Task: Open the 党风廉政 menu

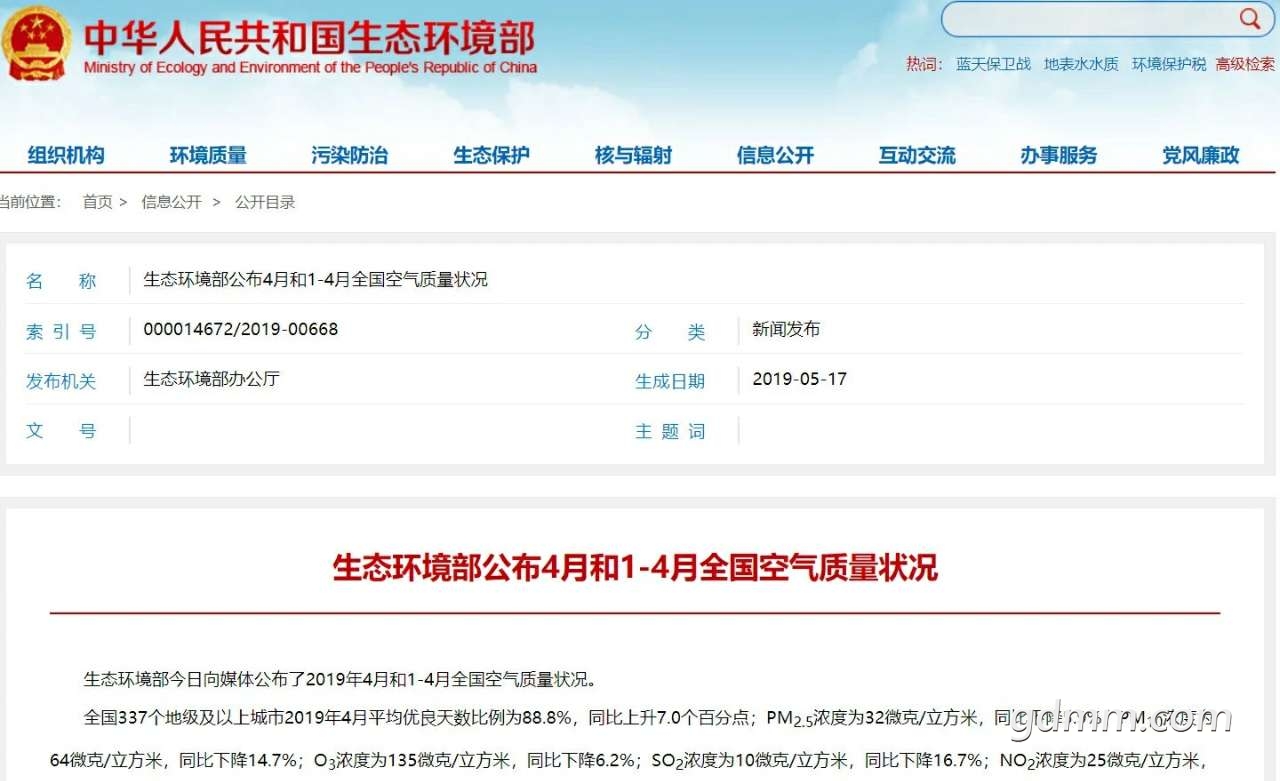Action: (1200, 155)
